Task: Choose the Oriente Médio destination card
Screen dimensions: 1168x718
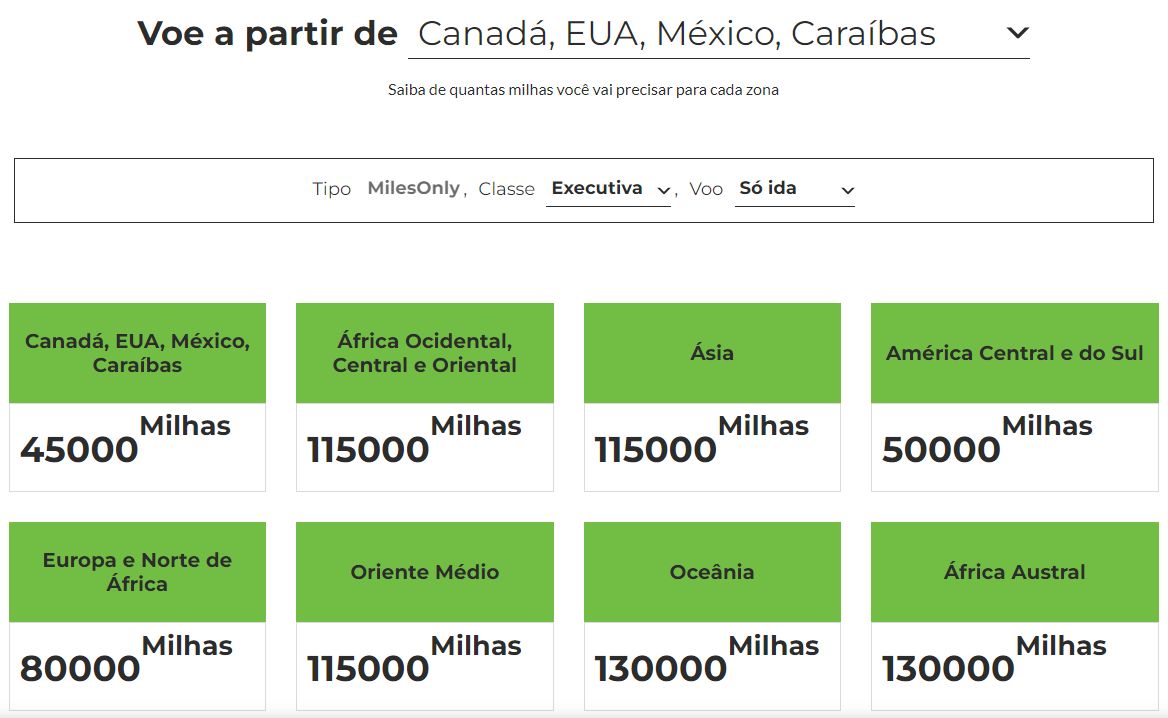Action: coord(425,616)
